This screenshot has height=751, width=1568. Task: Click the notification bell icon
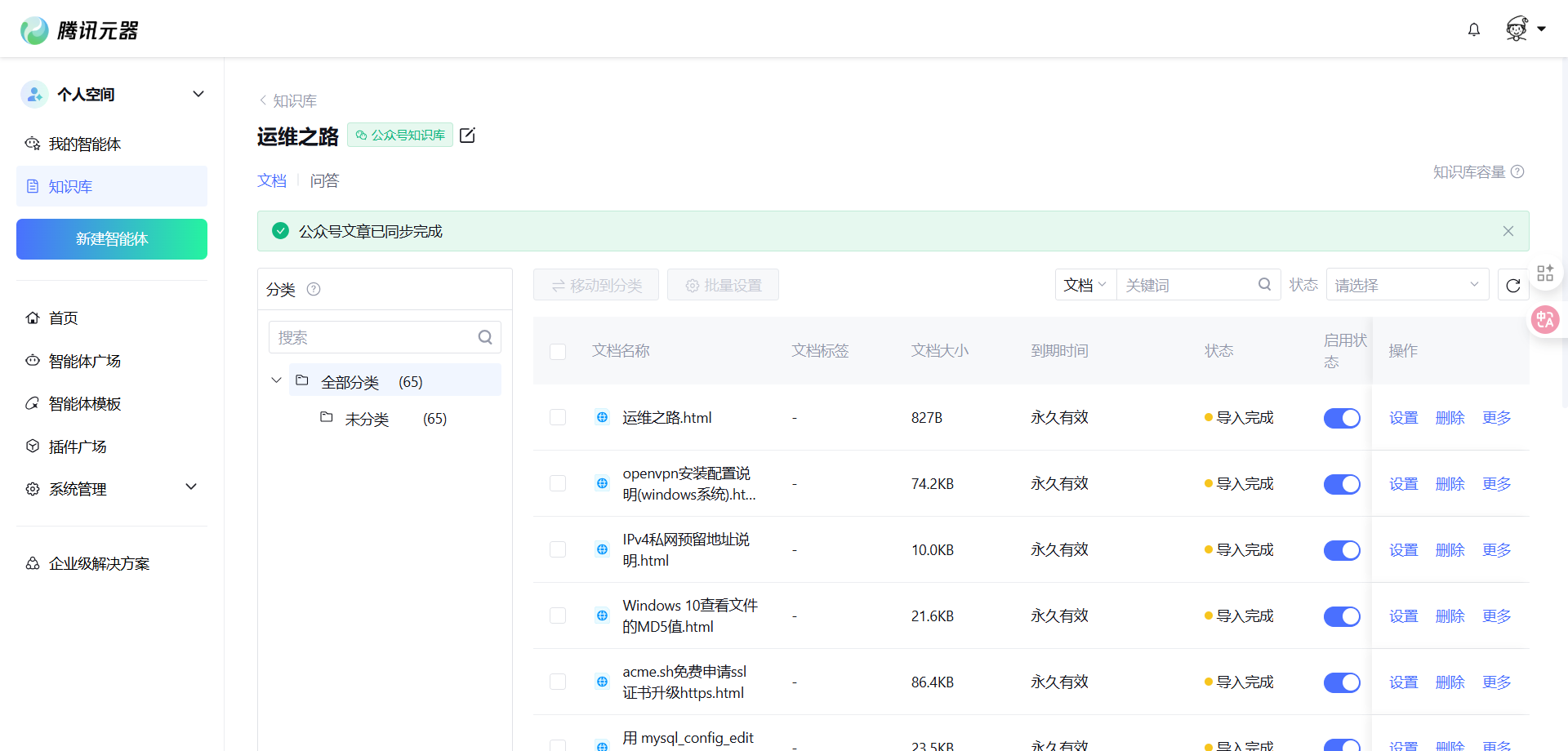[1473, 30]
